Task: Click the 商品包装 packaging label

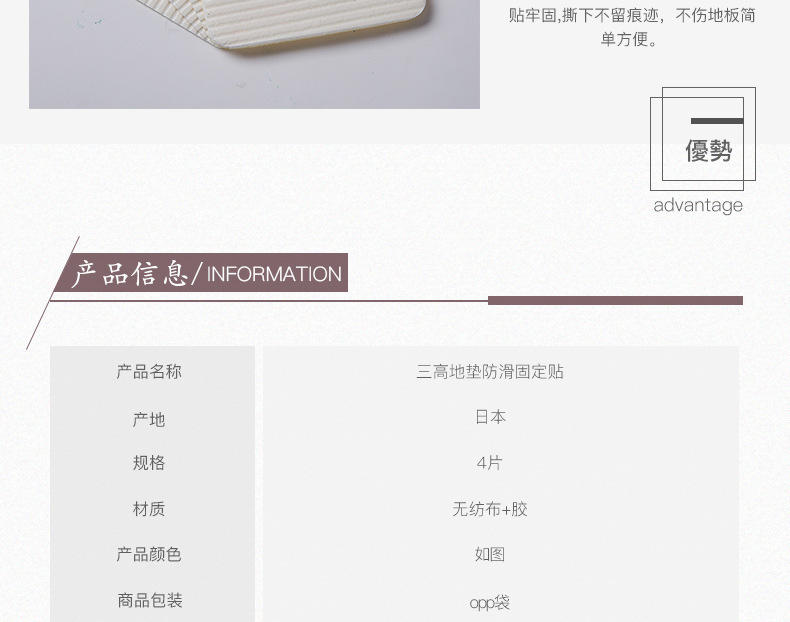Action: coord(150,600)
